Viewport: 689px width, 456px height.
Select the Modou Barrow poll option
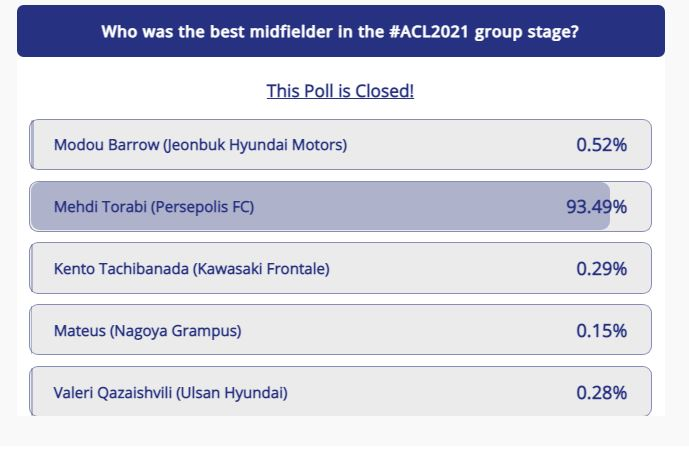[x=200, y=145]
